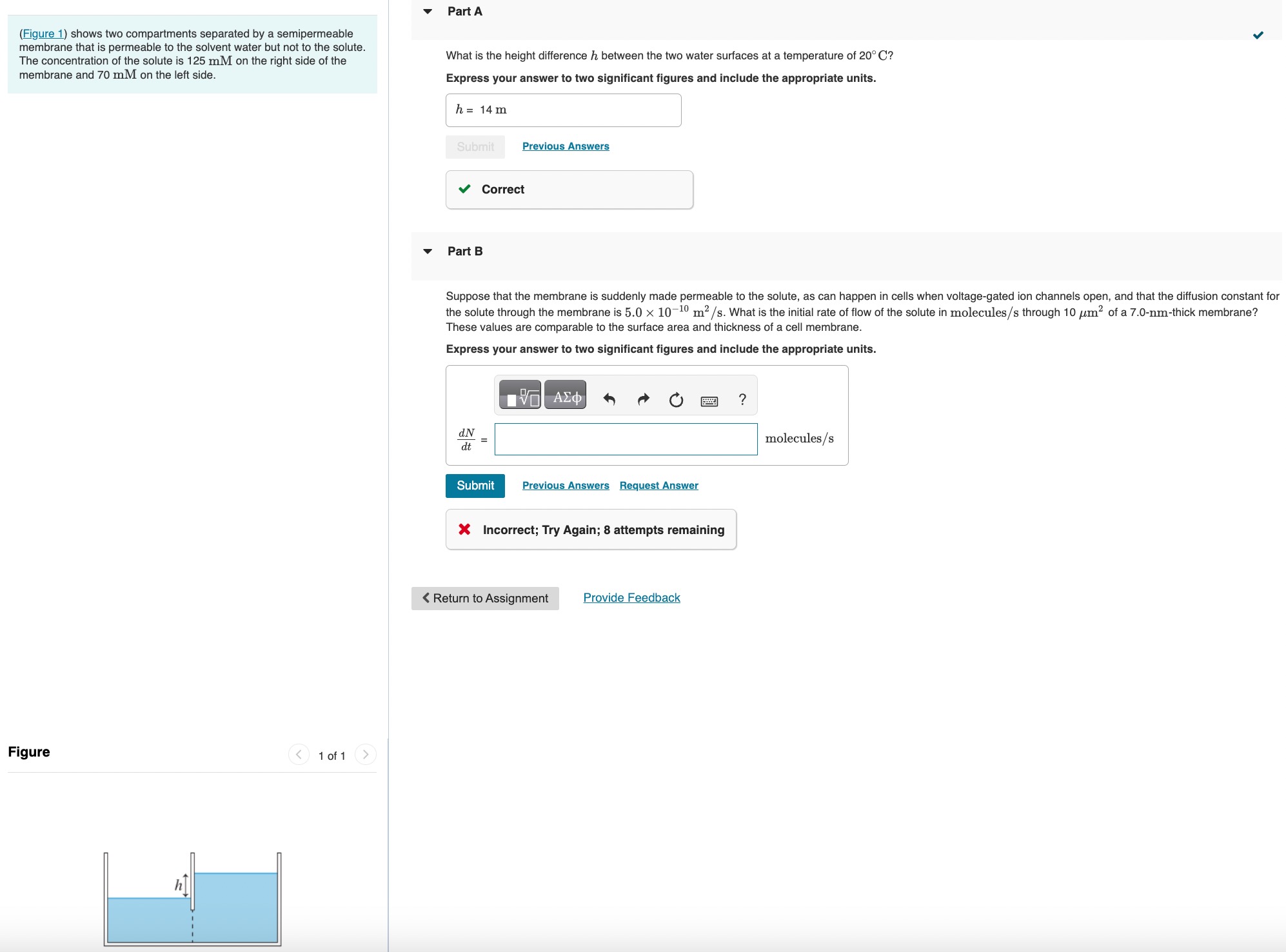Click Return to Assignment button

coord(485,599)
